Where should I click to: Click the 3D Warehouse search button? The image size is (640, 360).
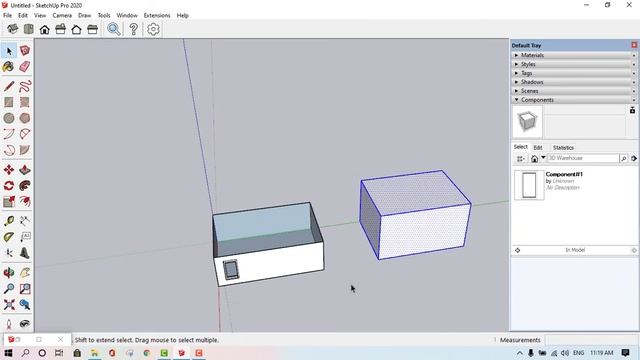tap(624, 158)
